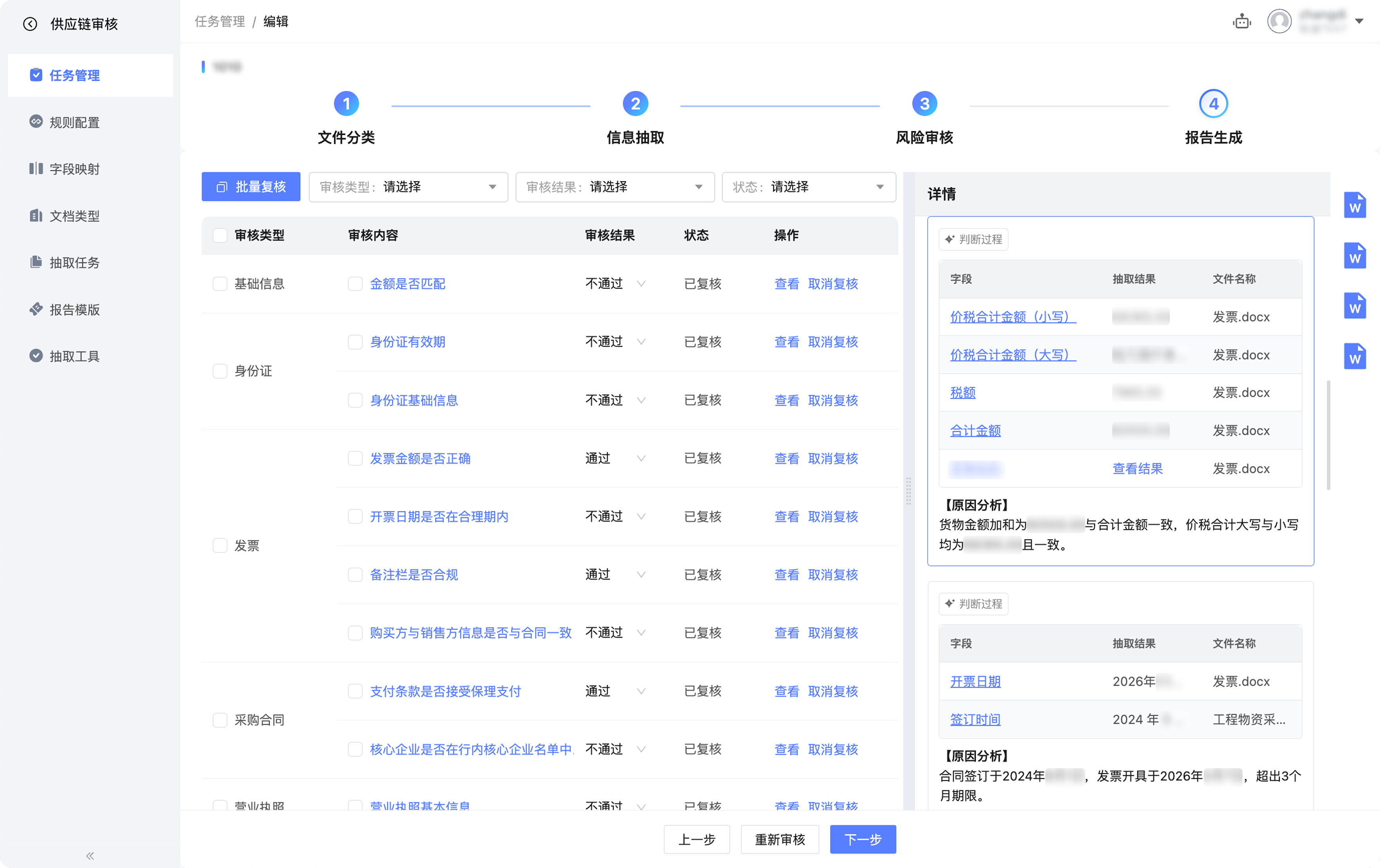Expand result dropdown for 支付条款是否接受保理支付

pyautogui.click(x=641, y=691)
